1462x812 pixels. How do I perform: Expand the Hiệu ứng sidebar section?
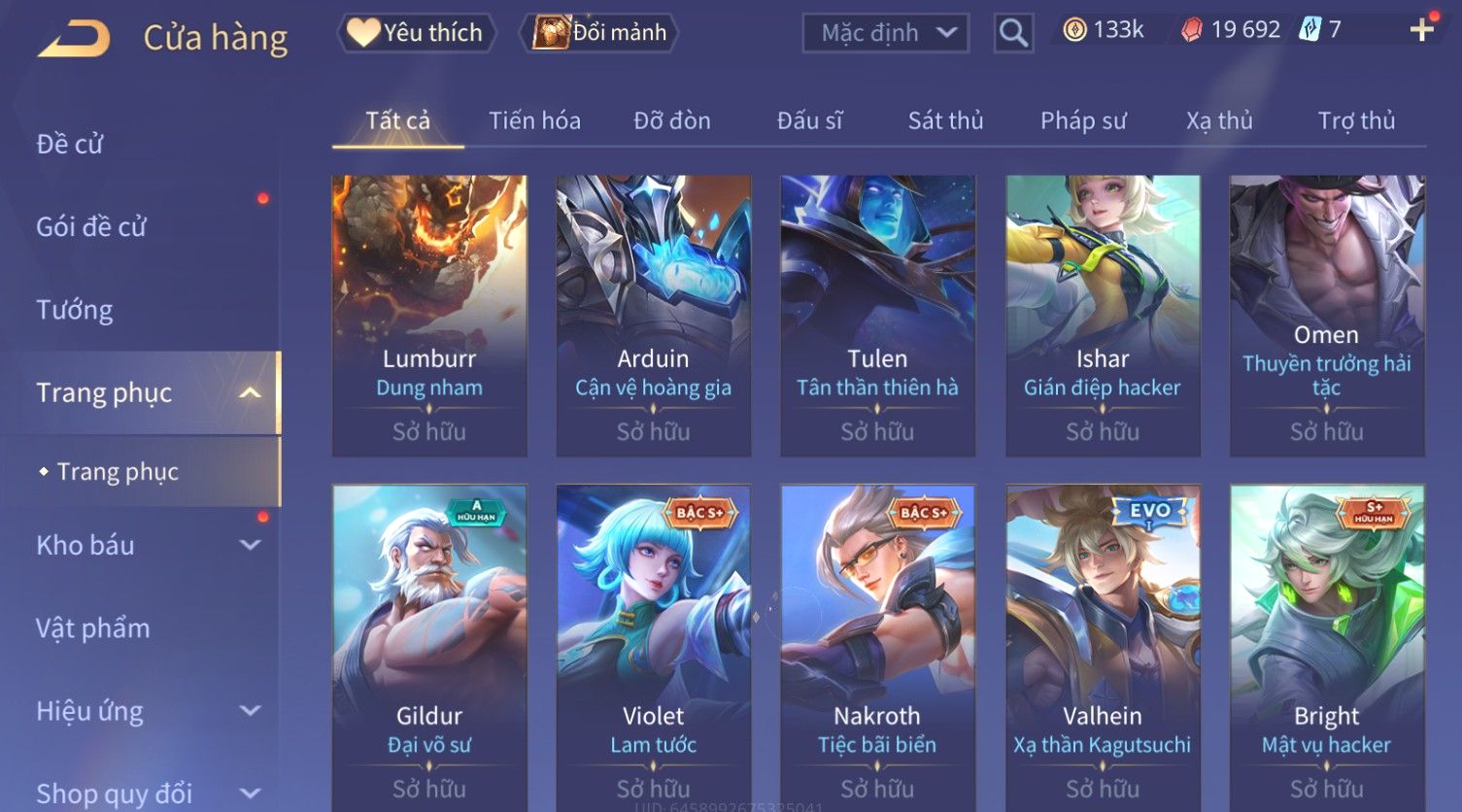click(250, 711)
